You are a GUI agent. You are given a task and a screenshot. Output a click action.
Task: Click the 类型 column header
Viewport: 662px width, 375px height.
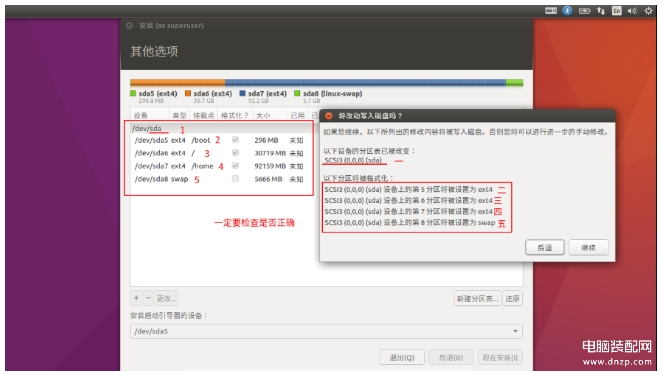(179, 115)
